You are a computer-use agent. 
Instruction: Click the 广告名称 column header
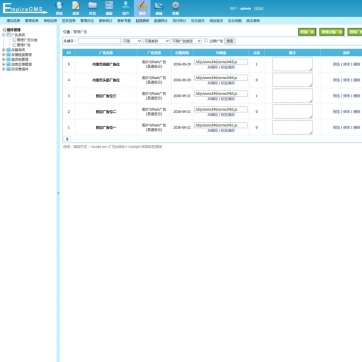(106, 53)
